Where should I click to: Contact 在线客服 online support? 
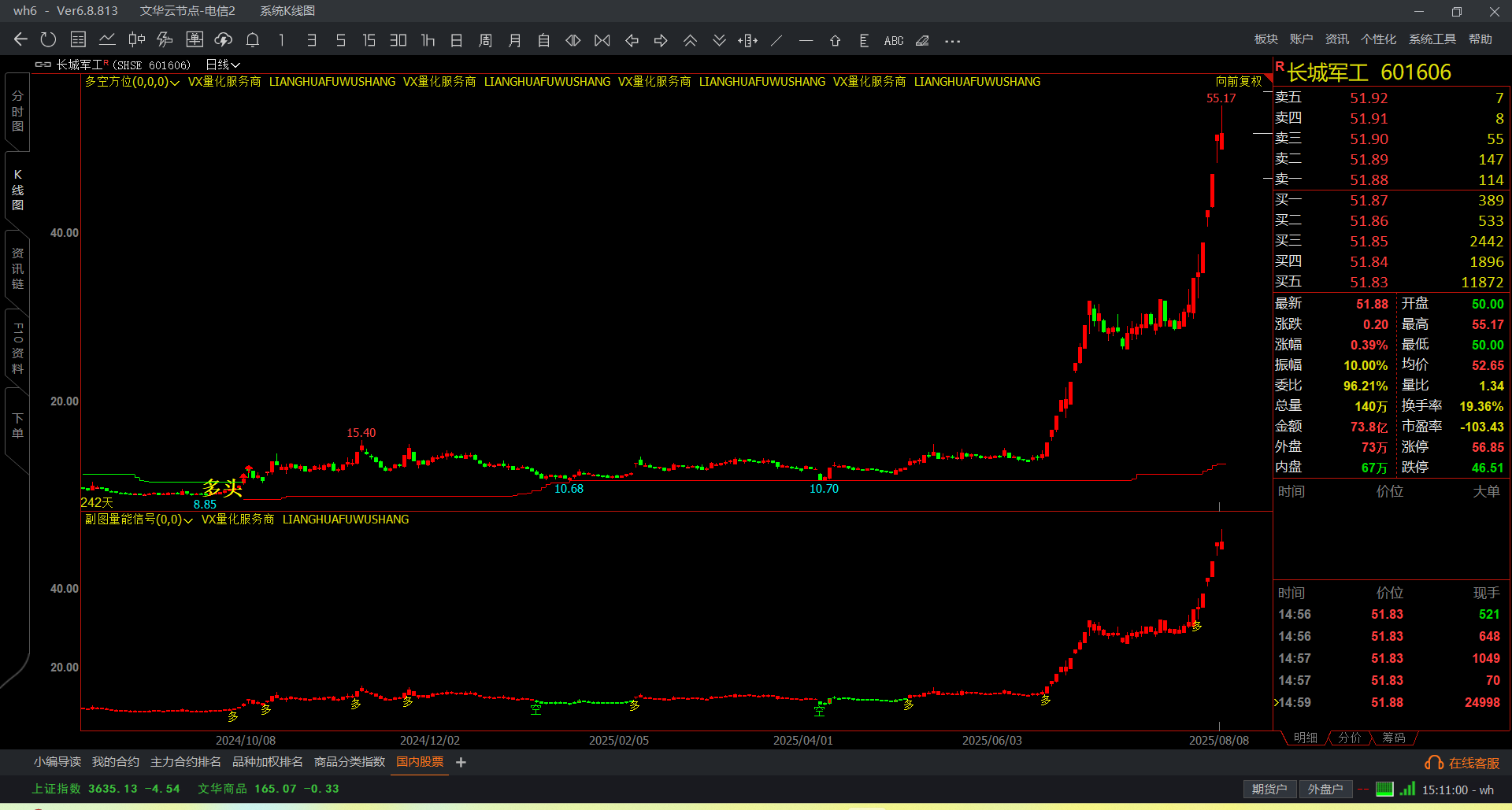(1462, 763)
